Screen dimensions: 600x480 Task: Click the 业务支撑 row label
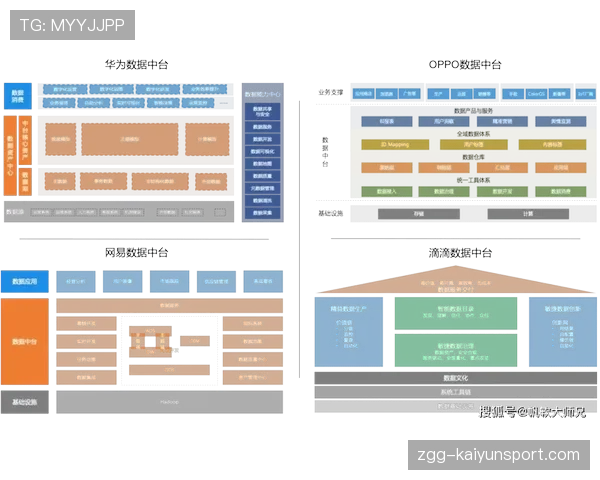(x=331, y=92)
